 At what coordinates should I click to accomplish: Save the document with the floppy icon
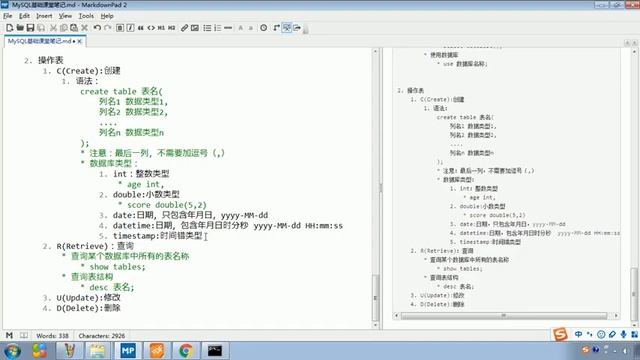click(x=30, y=28)
